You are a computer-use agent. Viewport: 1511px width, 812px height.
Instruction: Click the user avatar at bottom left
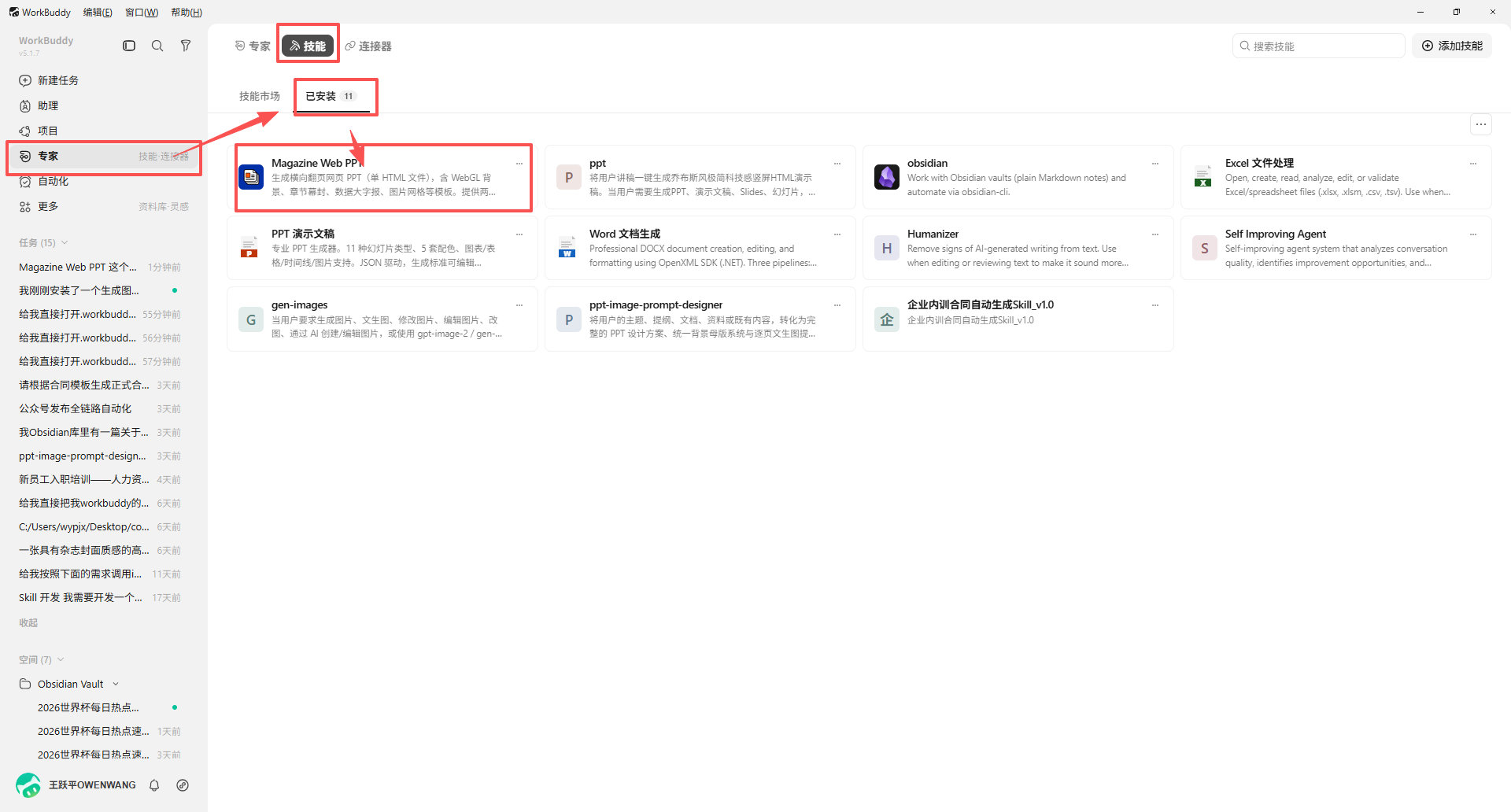coord(28,785)
